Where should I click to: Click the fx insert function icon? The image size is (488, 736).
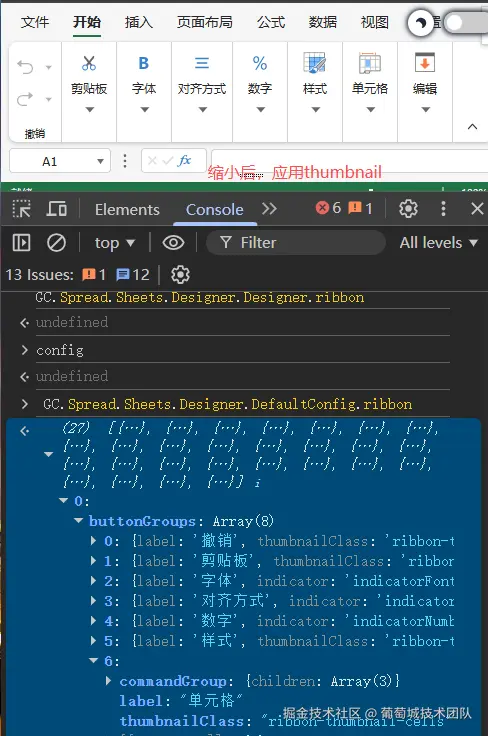point(184,161)
